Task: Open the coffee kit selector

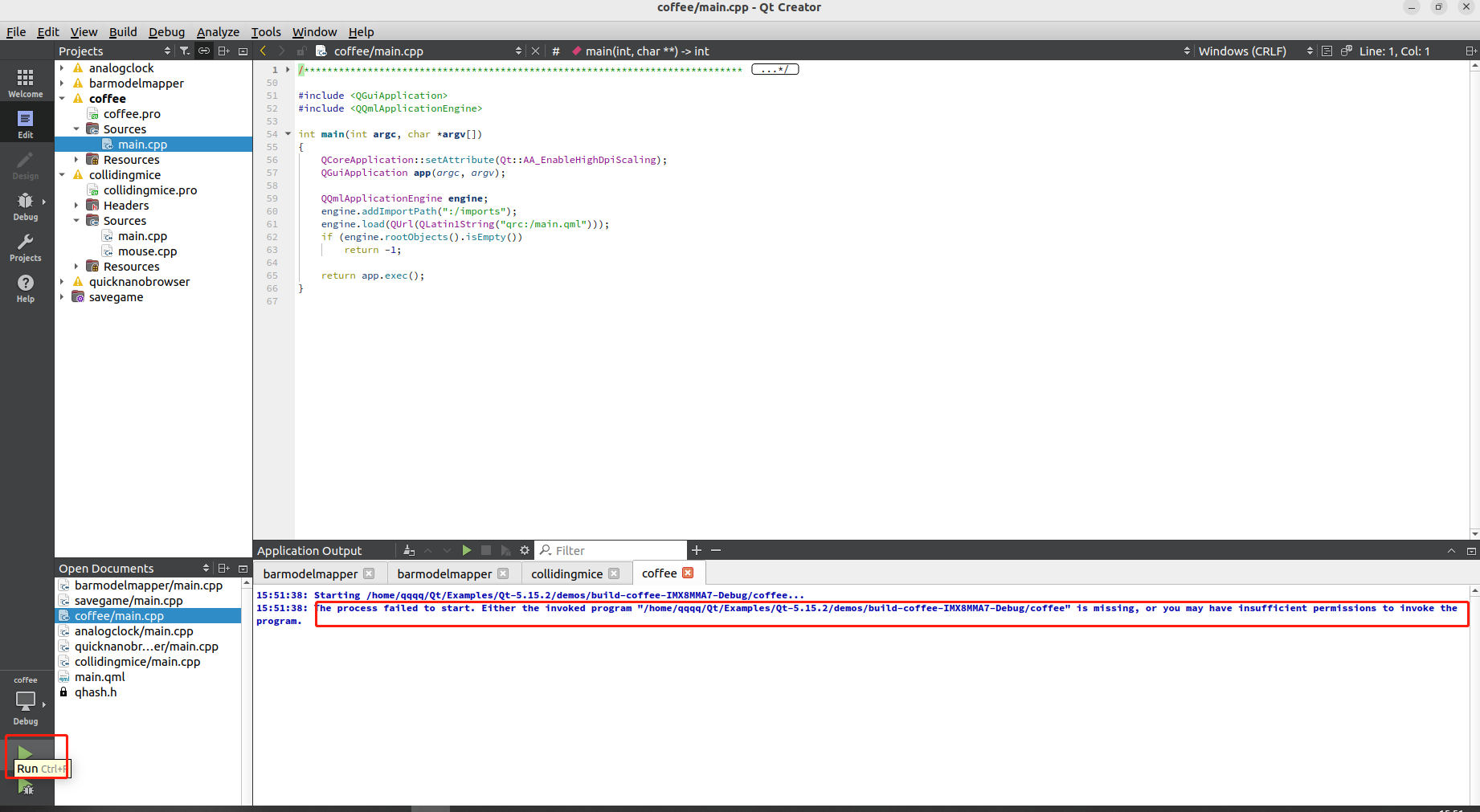Action: click(26, 700)
